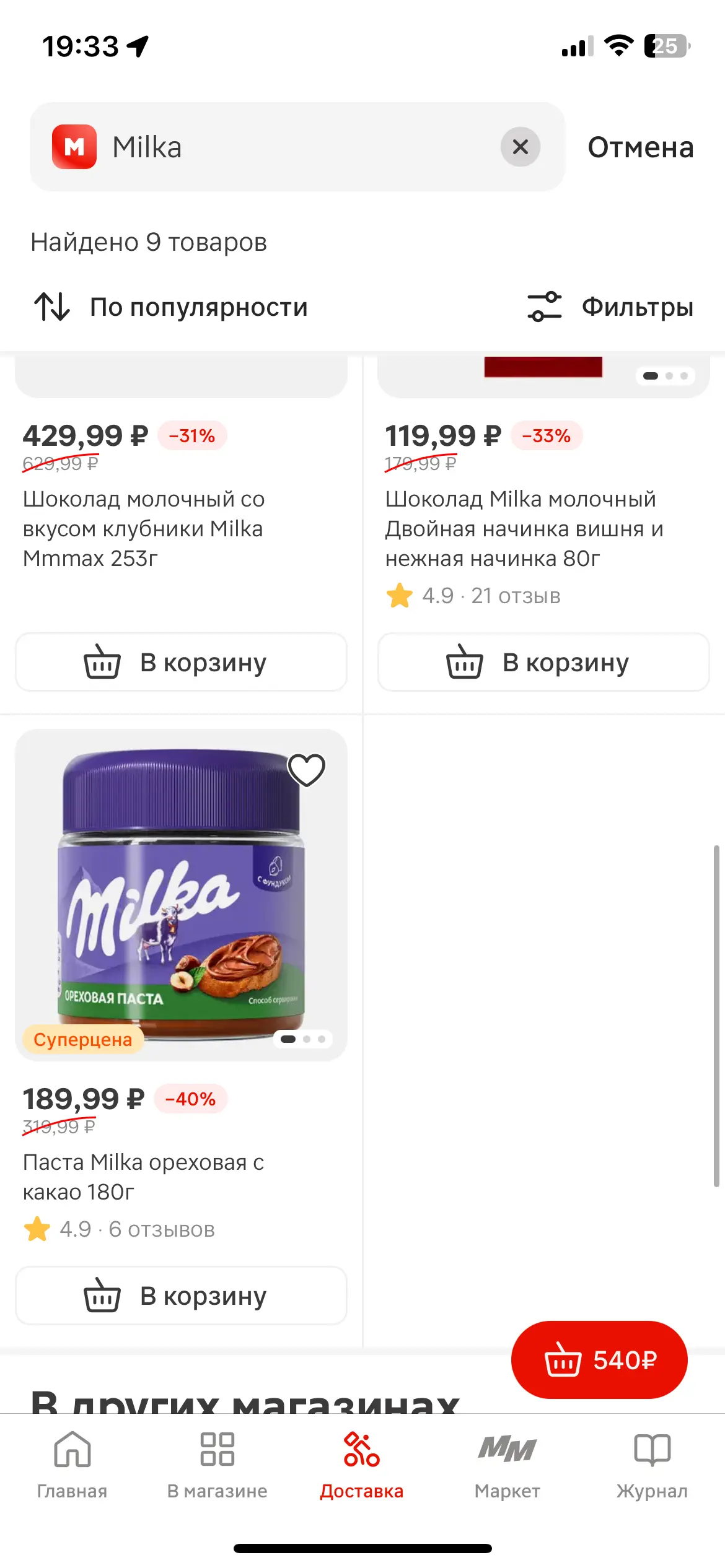725x1568 pixels.
Task: Switch to the В магазине tab
Action: [x=217, y=1465]
